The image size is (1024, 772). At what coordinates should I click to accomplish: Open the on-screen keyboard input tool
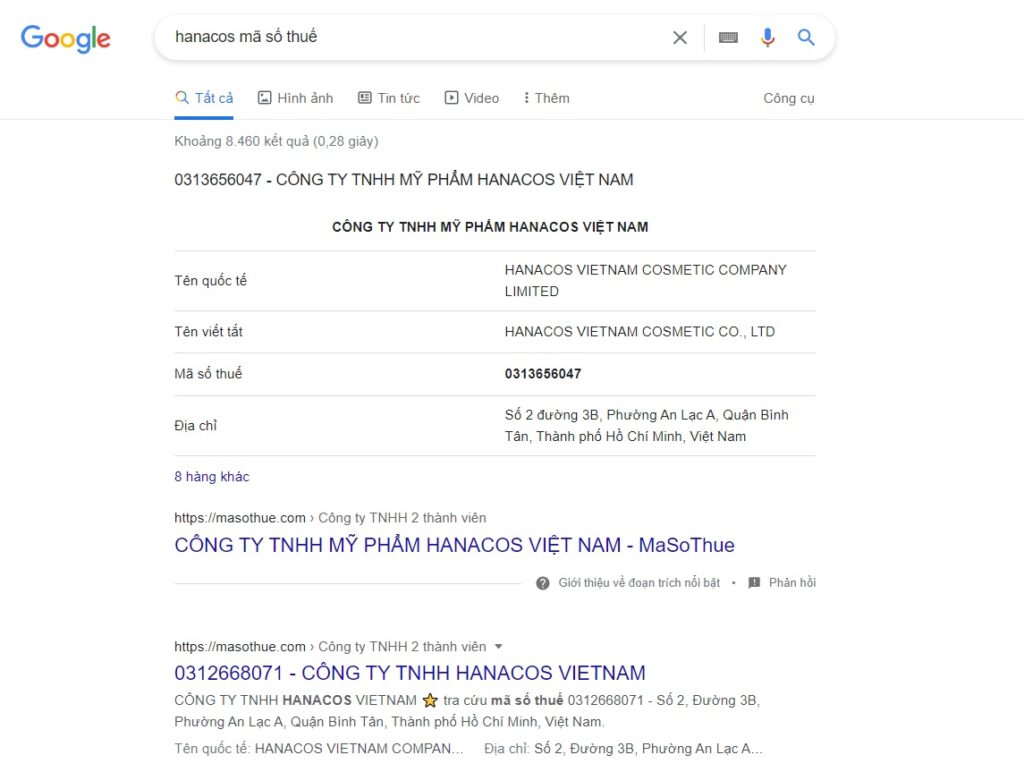[728, 38]
